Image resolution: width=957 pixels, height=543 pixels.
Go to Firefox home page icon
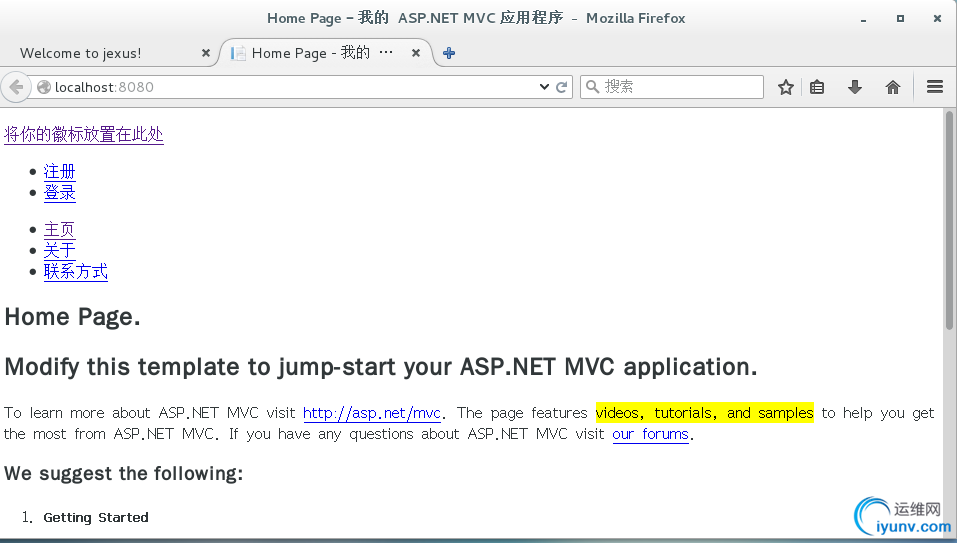[x=892, y=87]
